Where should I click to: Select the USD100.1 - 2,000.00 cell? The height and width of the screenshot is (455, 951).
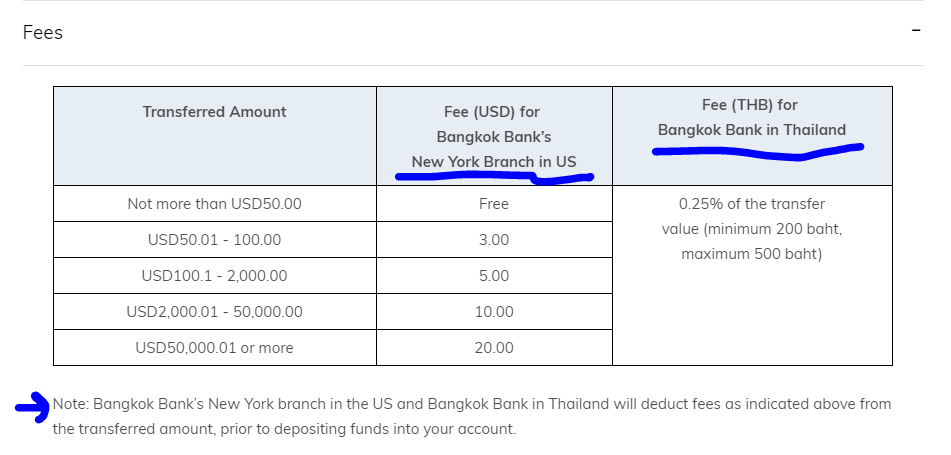(x=215, y=275)
